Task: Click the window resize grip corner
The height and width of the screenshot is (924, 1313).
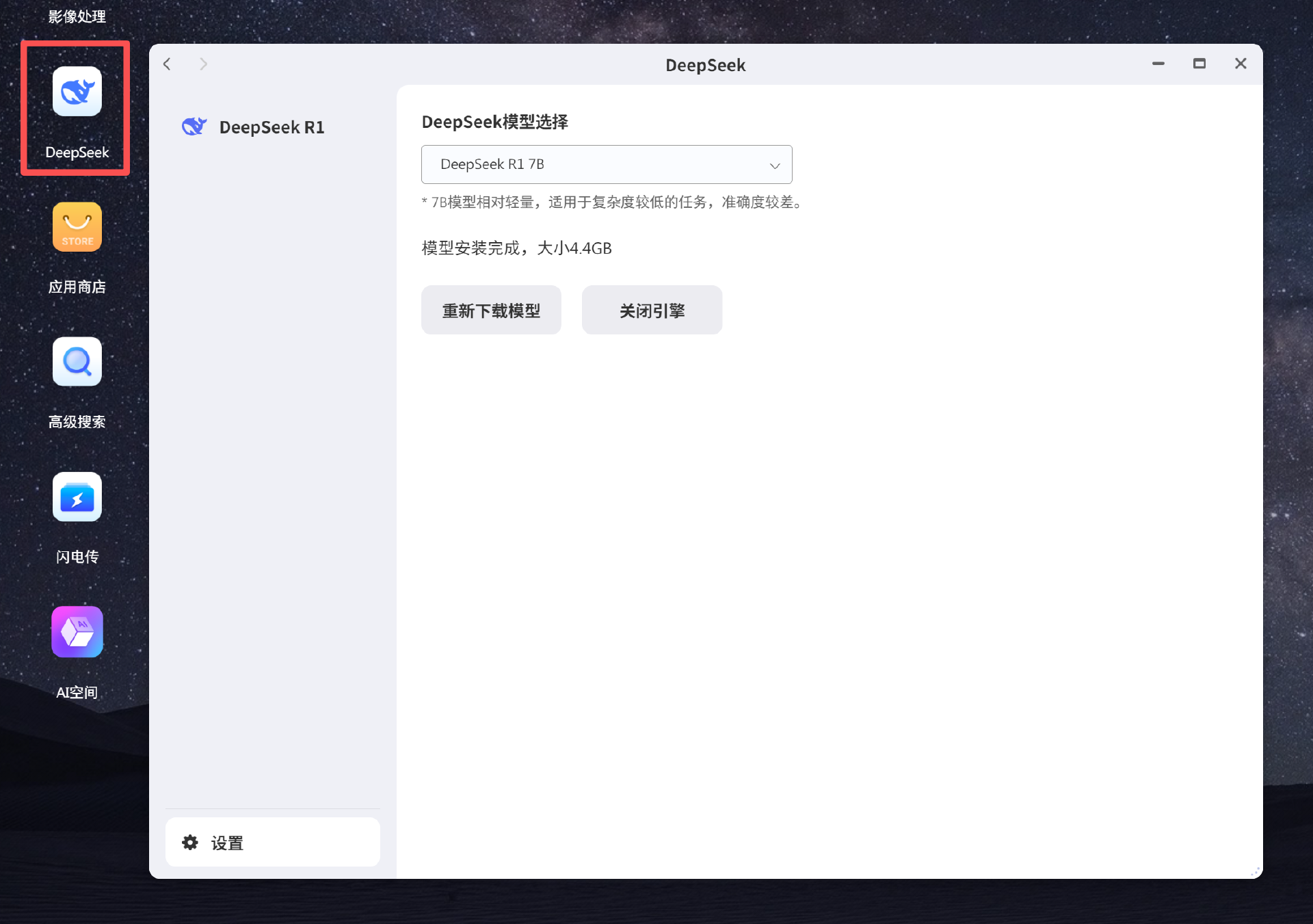Action: click(x=1255, y=871)
